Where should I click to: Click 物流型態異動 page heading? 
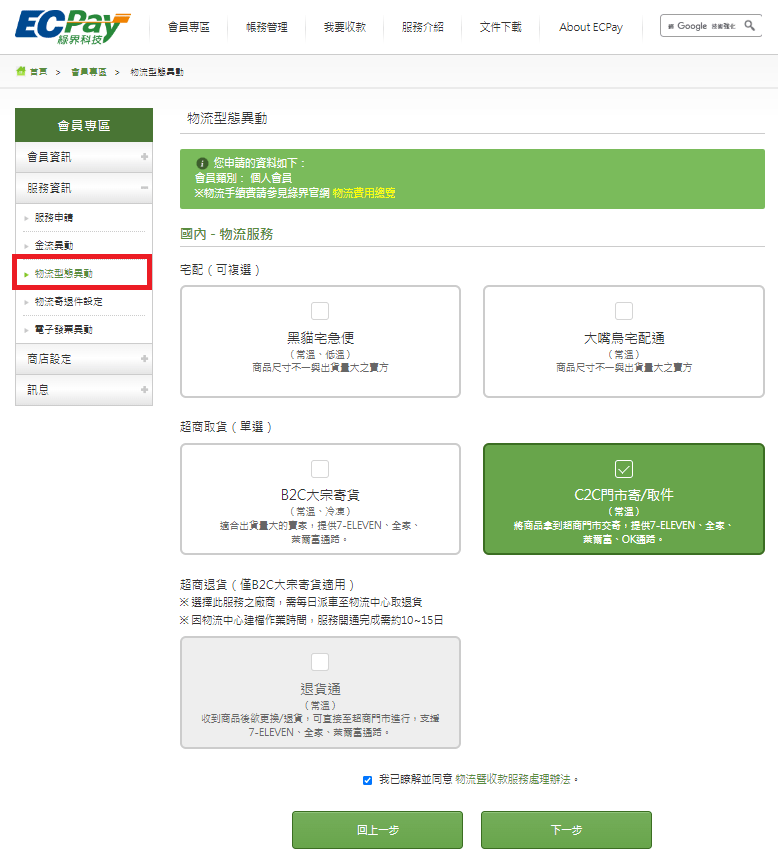pyautogui.click(x=227, y=118)
